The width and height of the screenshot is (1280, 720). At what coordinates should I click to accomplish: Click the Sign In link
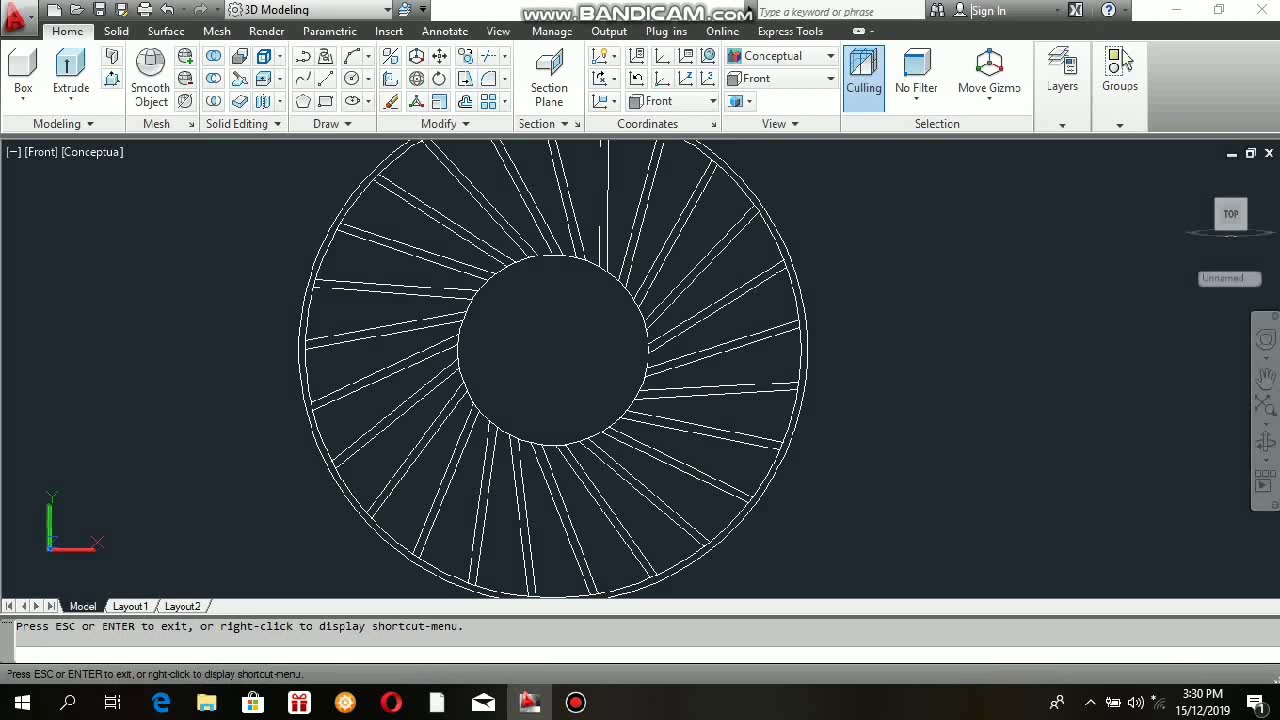point(988,11)
